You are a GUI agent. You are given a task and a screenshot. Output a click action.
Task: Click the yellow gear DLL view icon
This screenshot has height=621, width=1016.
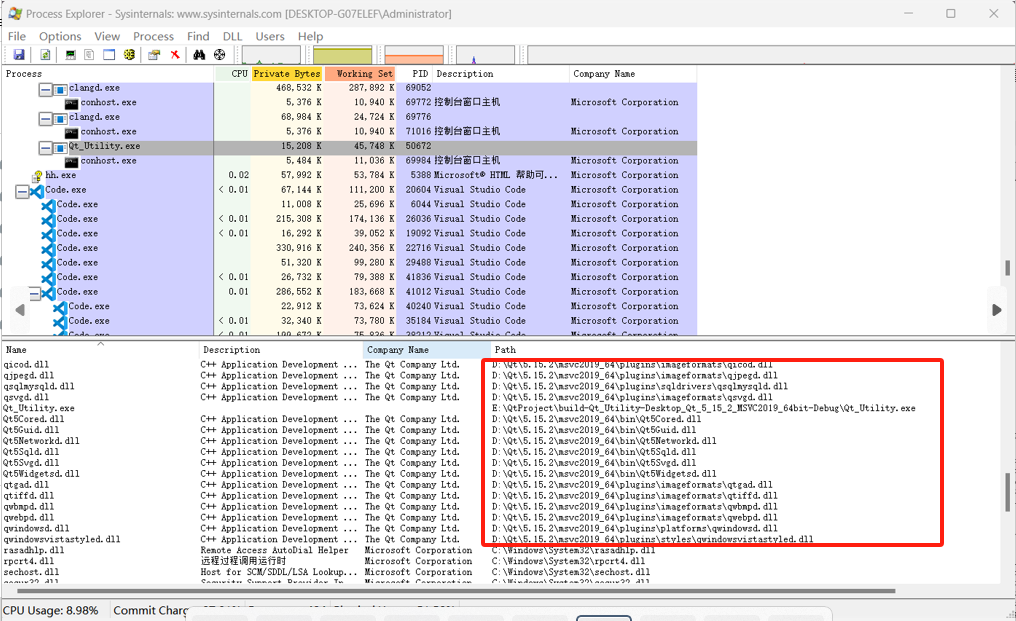(130, 55)
